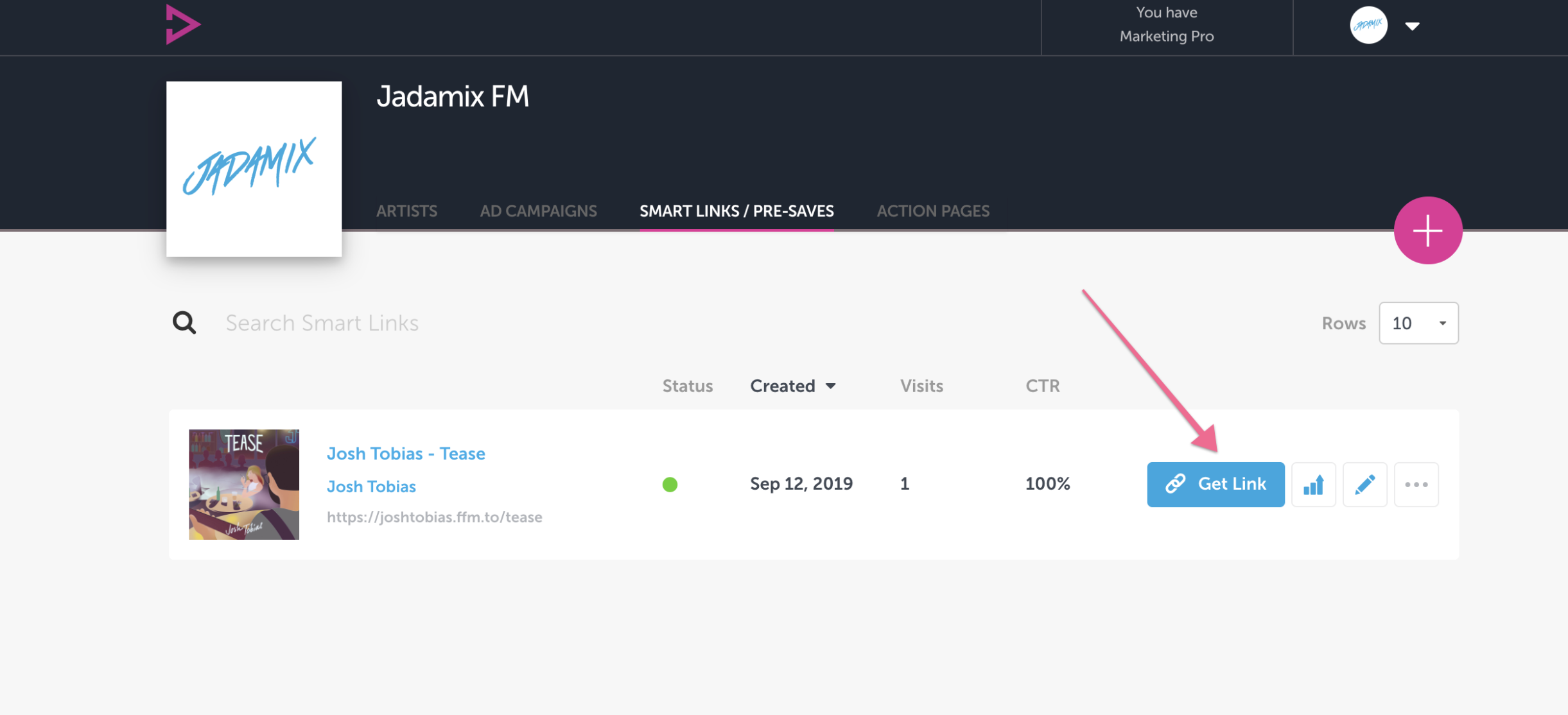Click the joshtobias.ffm.to/tease URL

[x=434, y=517]
